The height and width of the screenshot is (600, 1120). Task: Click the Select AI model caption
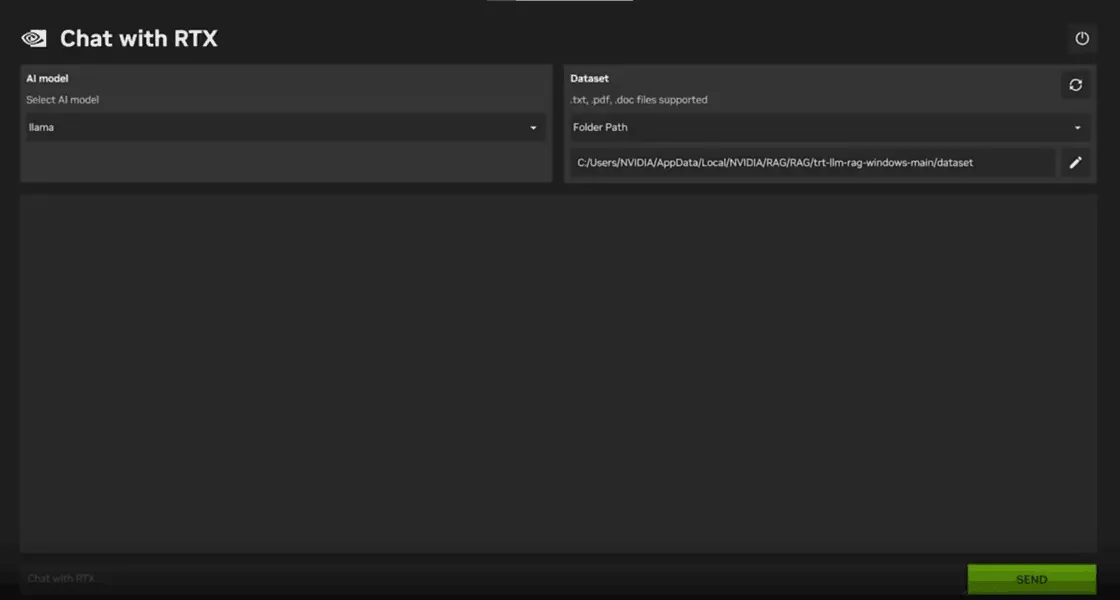click(62, 100)
